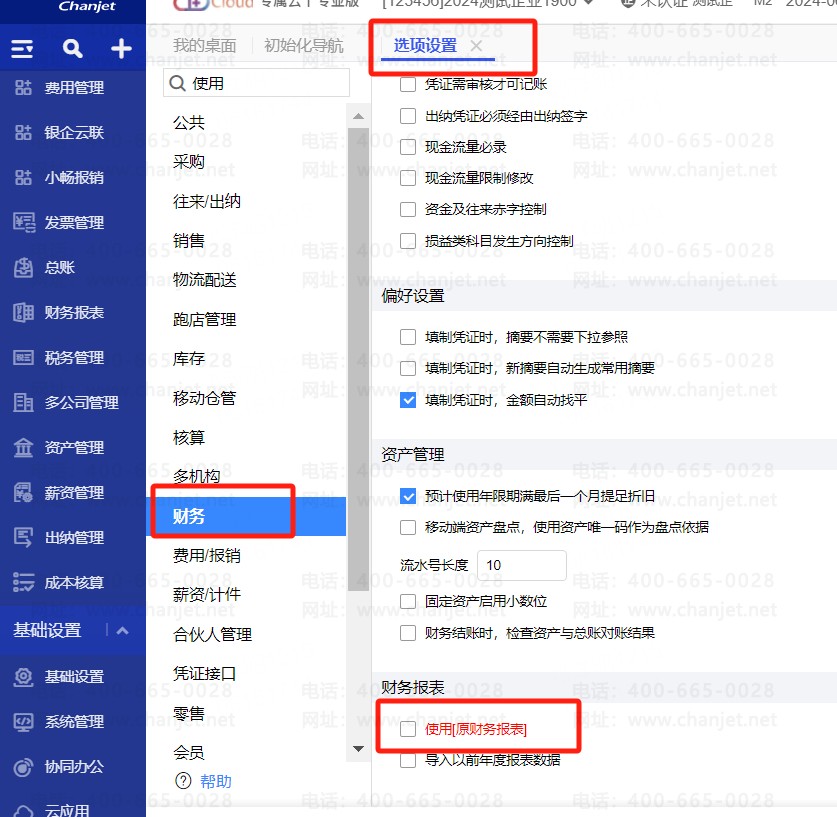Open 总账 general ledger icon
Viewport: 837px width, 817px height.
pos(23,267)
